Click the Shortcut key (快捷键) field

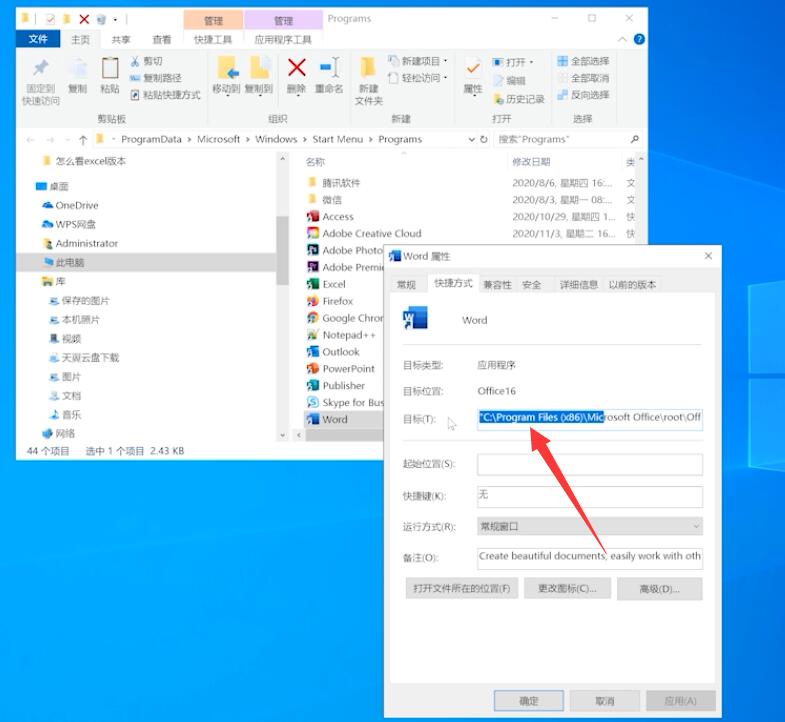(x=590, y=496)
